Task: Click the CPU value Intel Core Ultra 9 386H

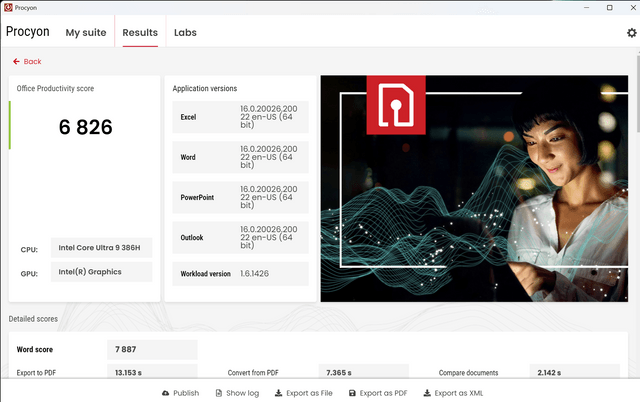Action: click(102, 248)
